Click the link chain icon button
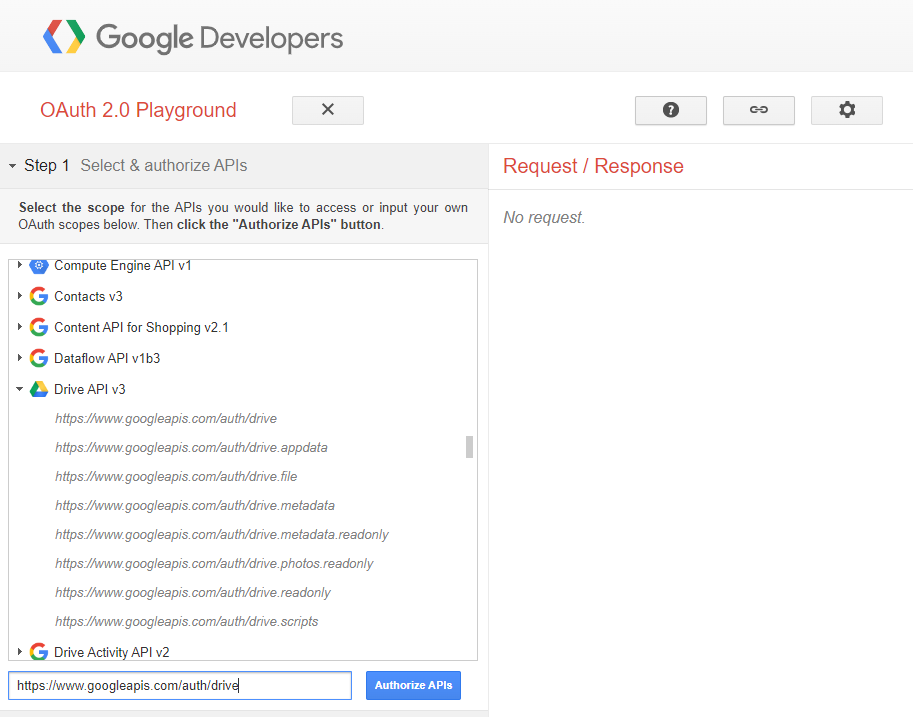 (758, 110)
